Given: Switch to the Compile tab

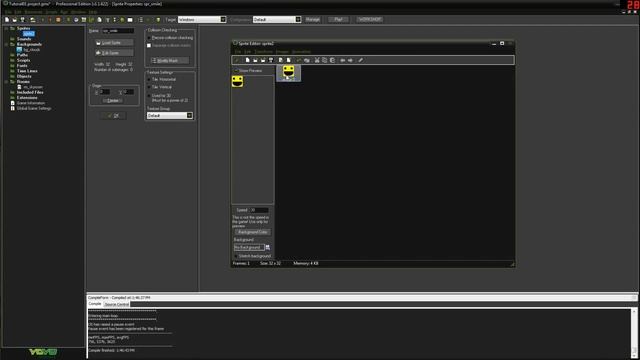Looking at the screenshot, I should click(x=95, y=304).
